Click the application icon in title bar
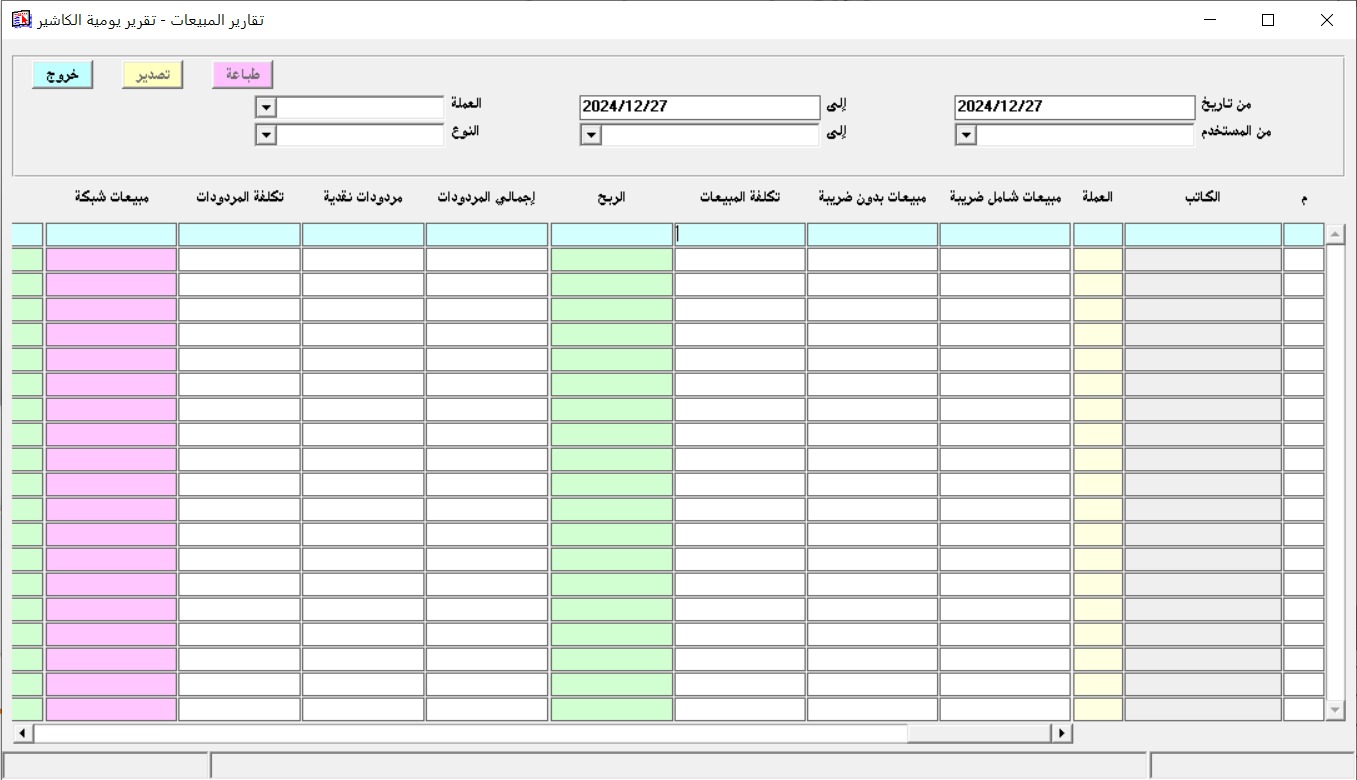This screenshot has width=1357, height=780. coord(19,20)
